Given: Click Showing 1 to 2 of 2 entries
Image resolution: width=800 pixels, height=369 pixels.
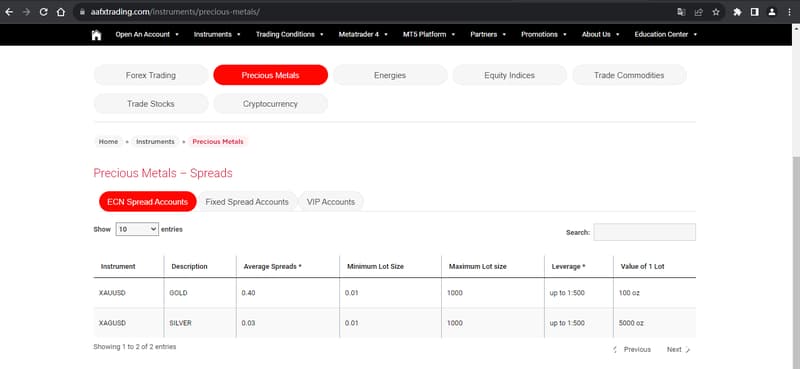Looking at the screenshot, I should tap(135, 347).
